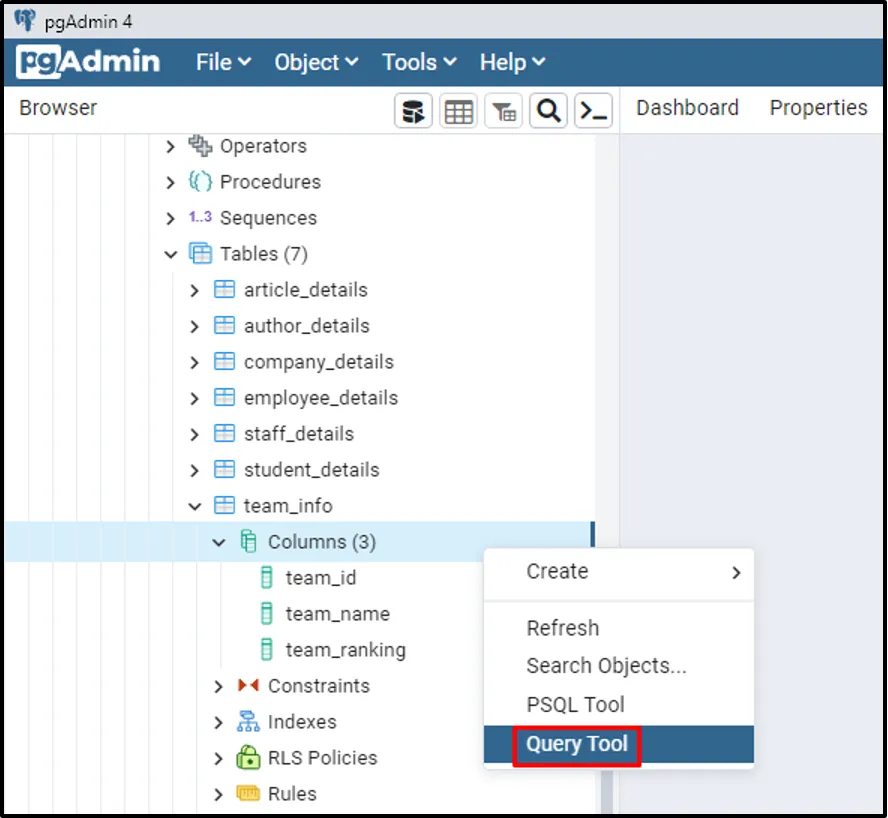Click the View Data grid icon
This screenshot has height=818, width=888.
(x=459, y=112)
